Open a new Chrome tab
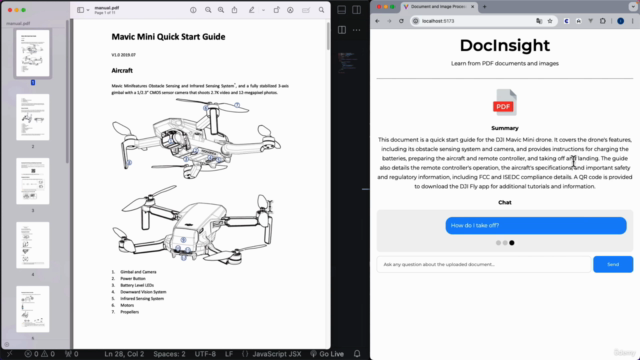 pos(485,7)
